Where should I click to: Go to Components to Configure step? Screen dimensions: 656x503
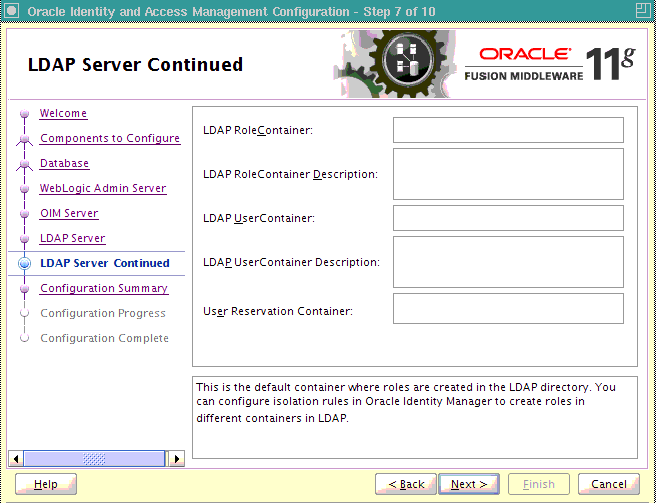110,139
